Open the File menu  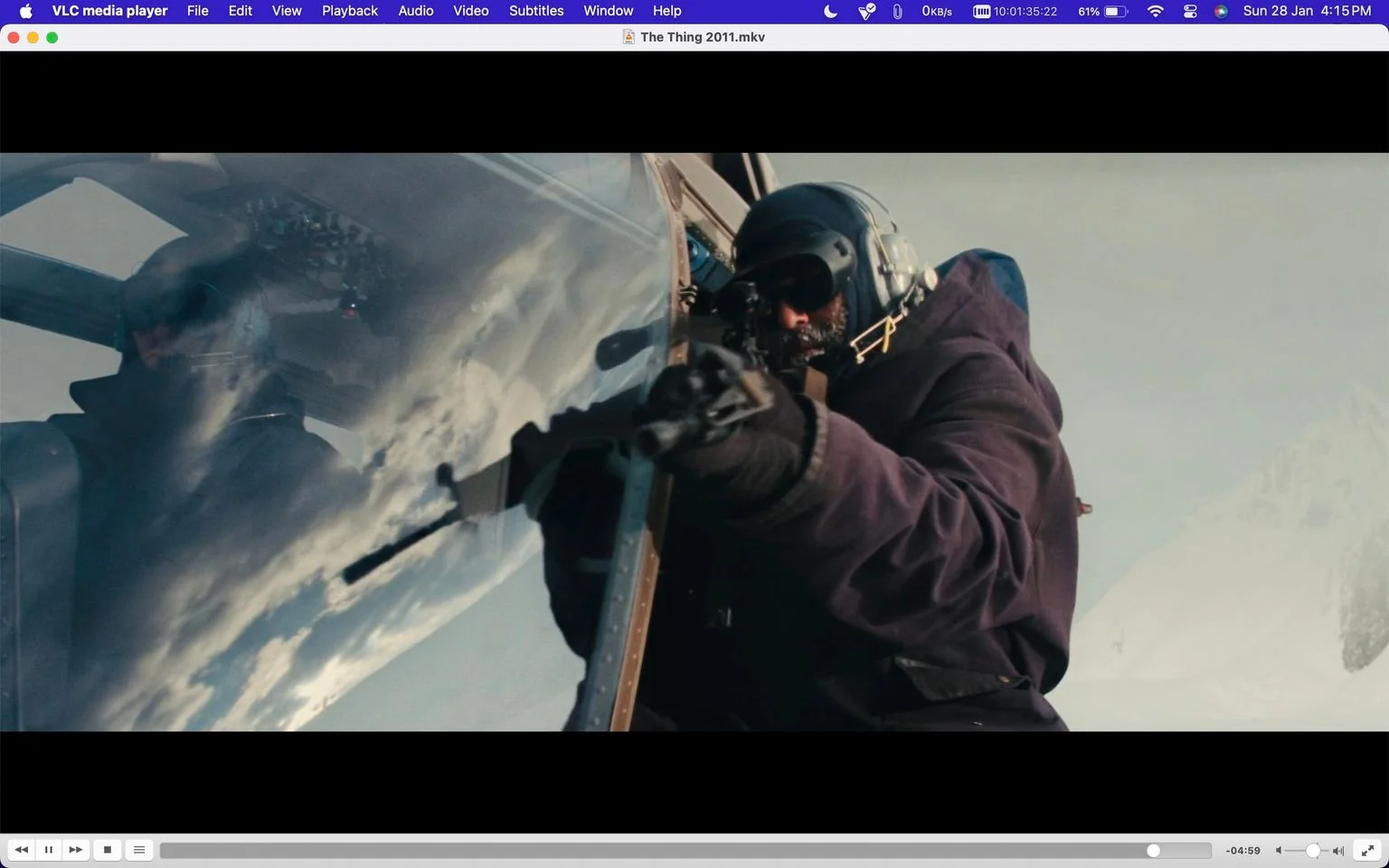pos(197,11)
